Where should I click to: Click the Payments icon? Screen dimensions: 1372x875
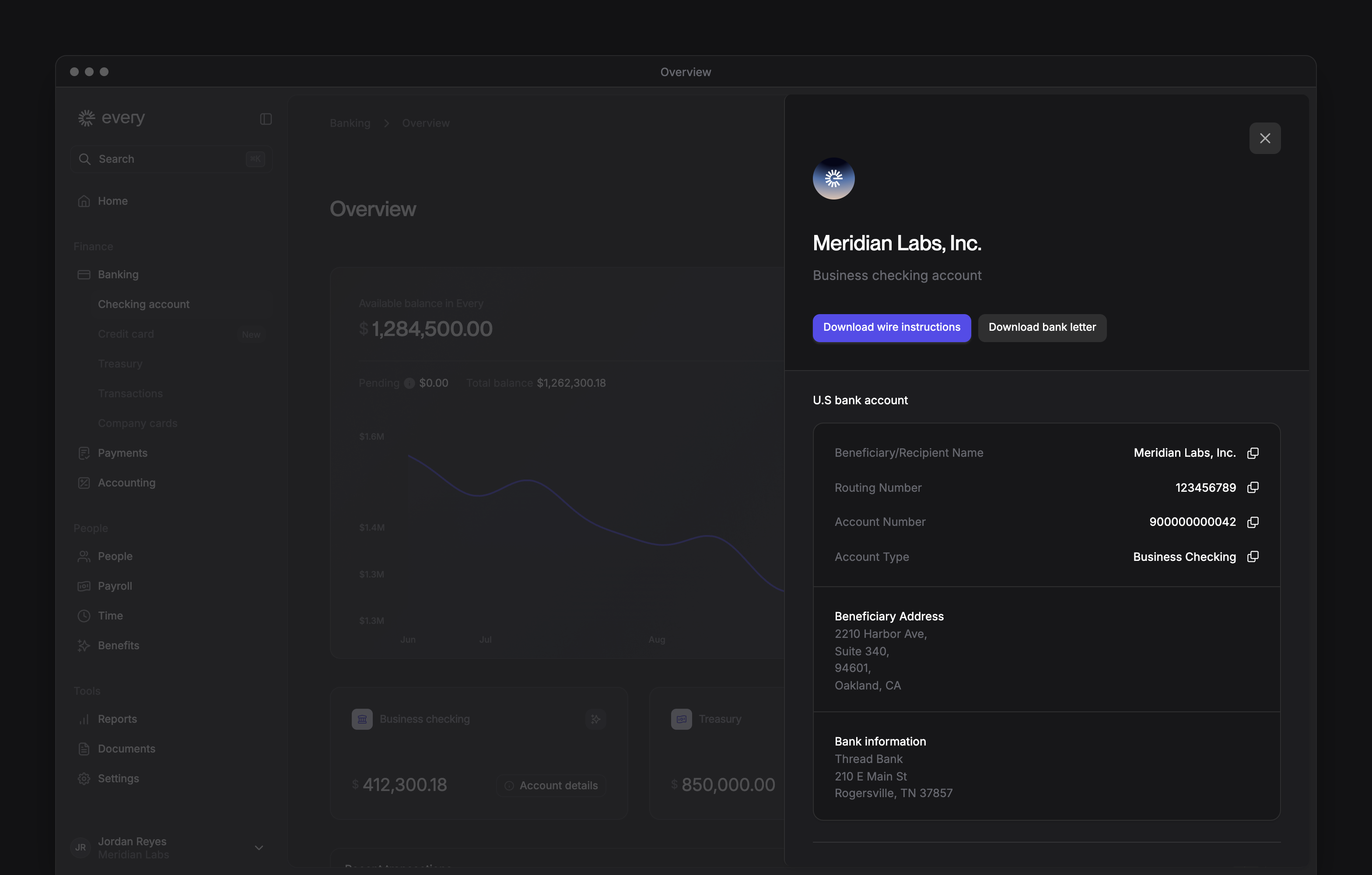(x=84, y=453)
